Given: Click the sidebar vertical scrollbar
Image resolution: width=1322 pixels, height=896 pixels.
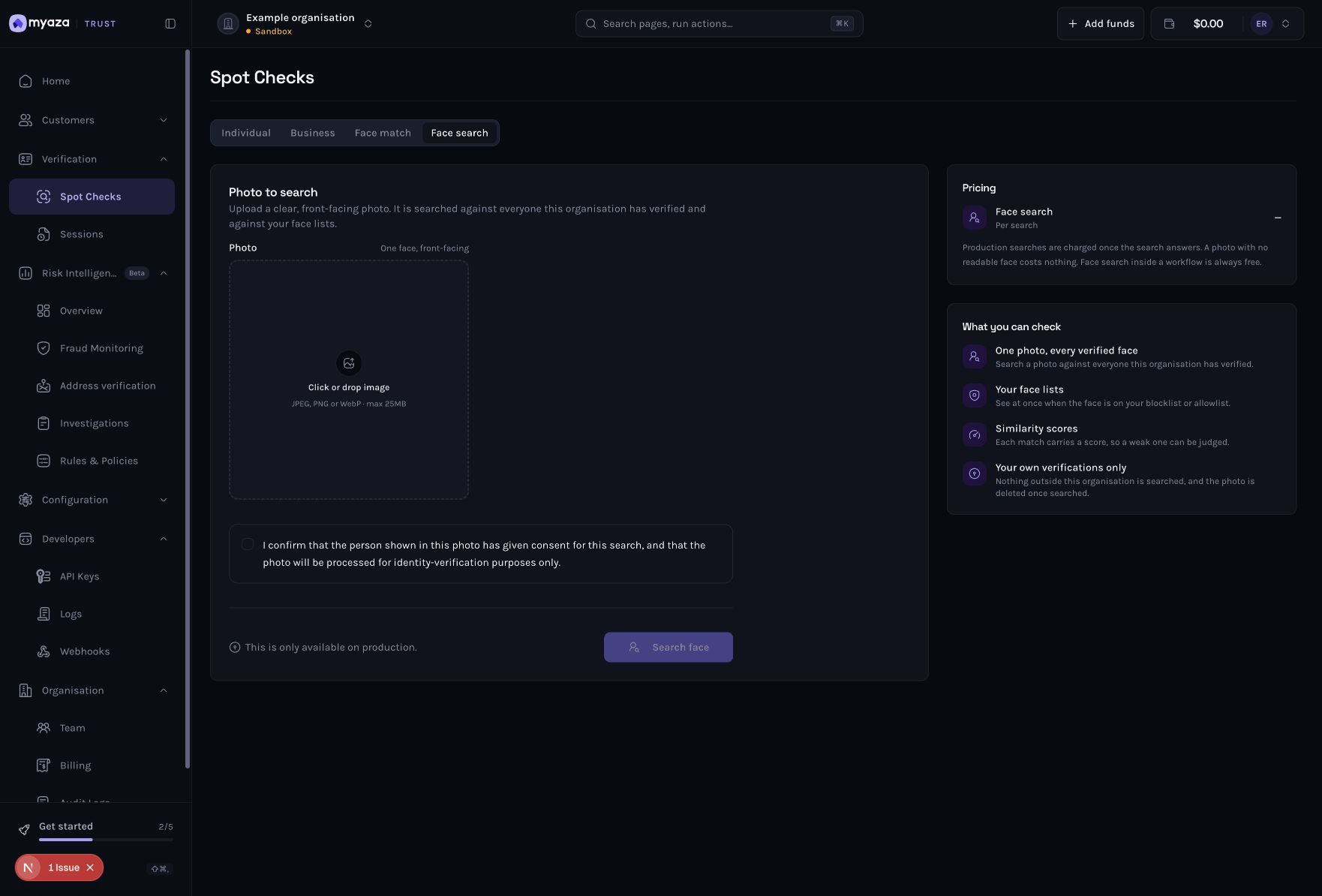Looking at the screenshot, I should [188, 409].
